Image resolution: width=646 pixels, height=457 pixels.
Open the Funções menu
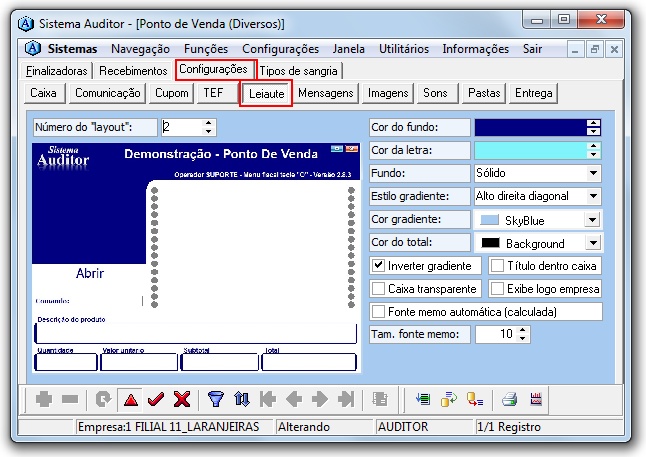(x=206, y=49)
